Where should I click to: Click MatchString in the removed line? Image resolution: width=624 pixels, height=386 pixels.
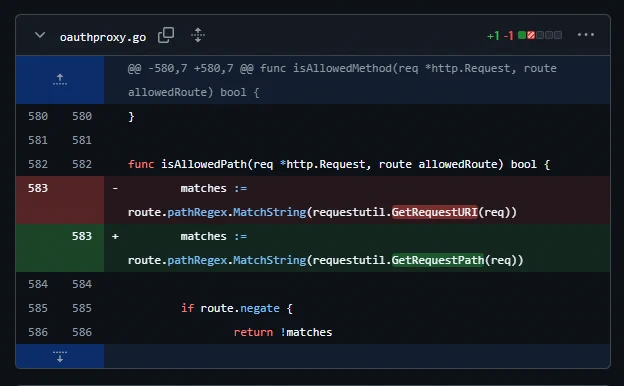point(269,212)
